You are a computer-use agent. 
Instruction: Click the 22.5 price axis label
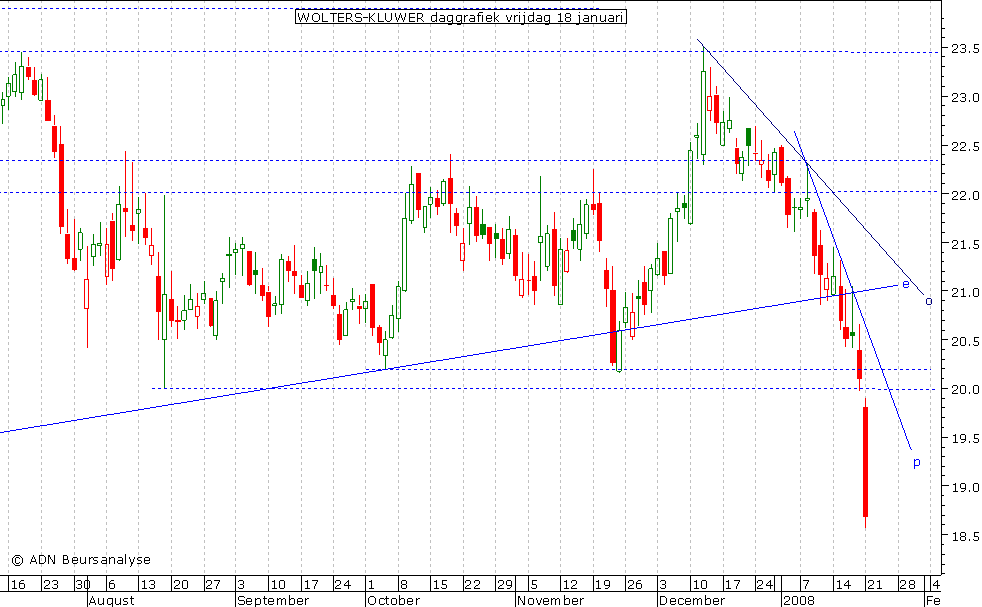tap(962, 147)
